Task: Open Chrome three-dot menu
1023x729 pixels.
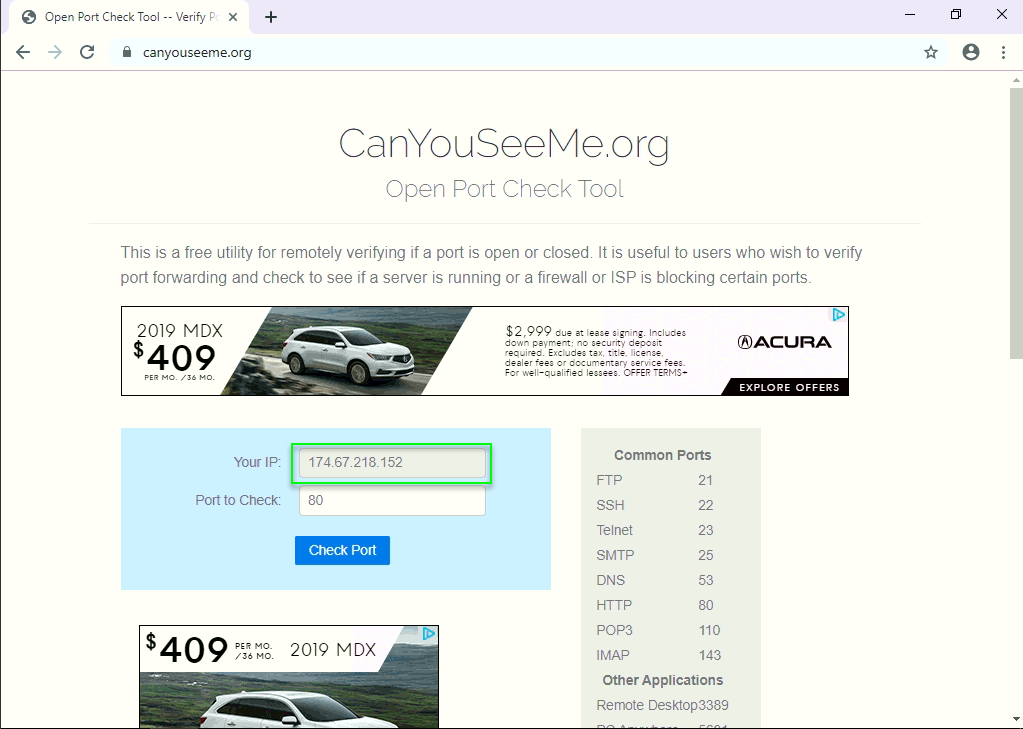Action: point(1003,52)
